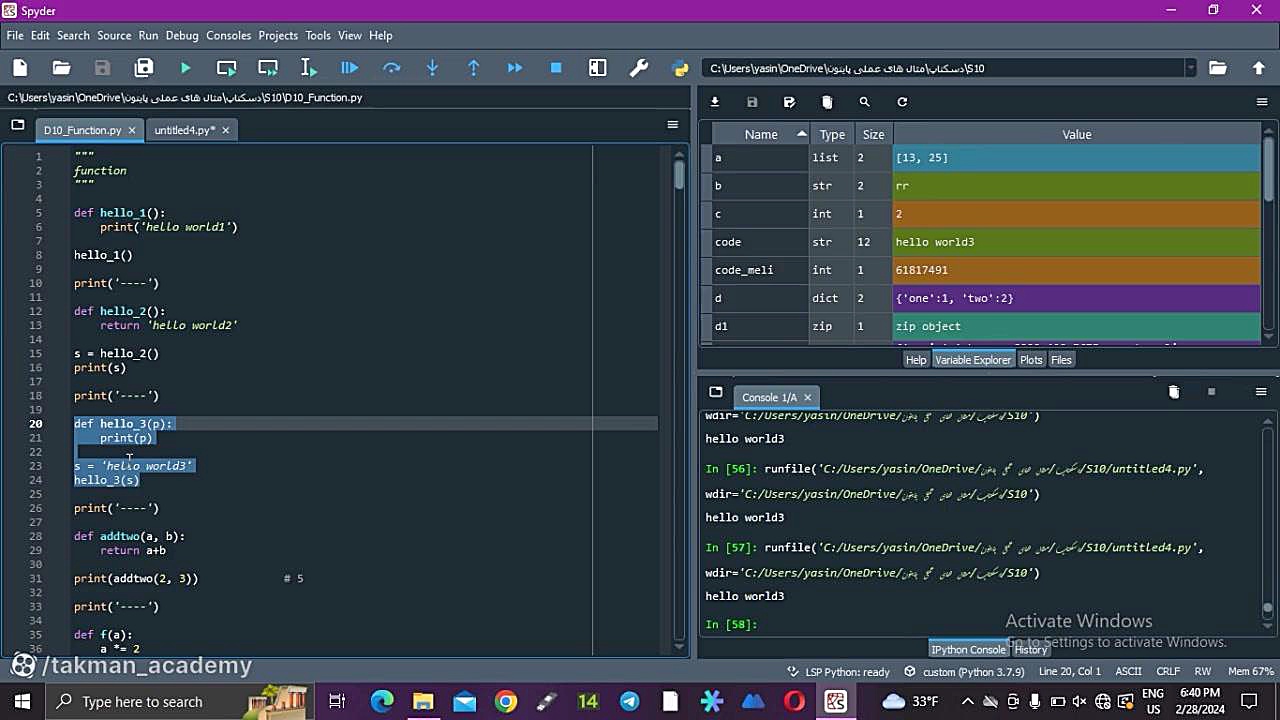Expand working directory path dropdown
1280x720 pixels.
tap(1190, 68)
